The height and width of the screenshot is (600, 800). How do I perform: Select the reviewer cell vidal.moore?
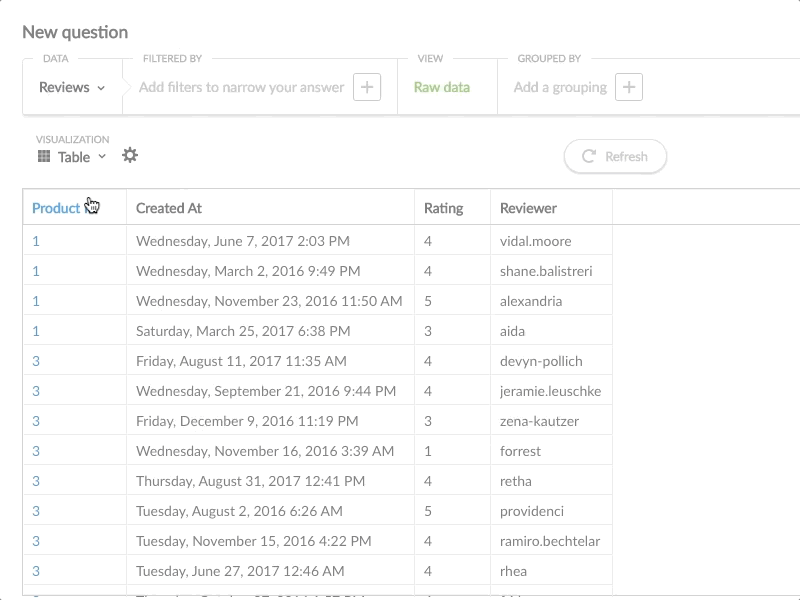(535, 241)
